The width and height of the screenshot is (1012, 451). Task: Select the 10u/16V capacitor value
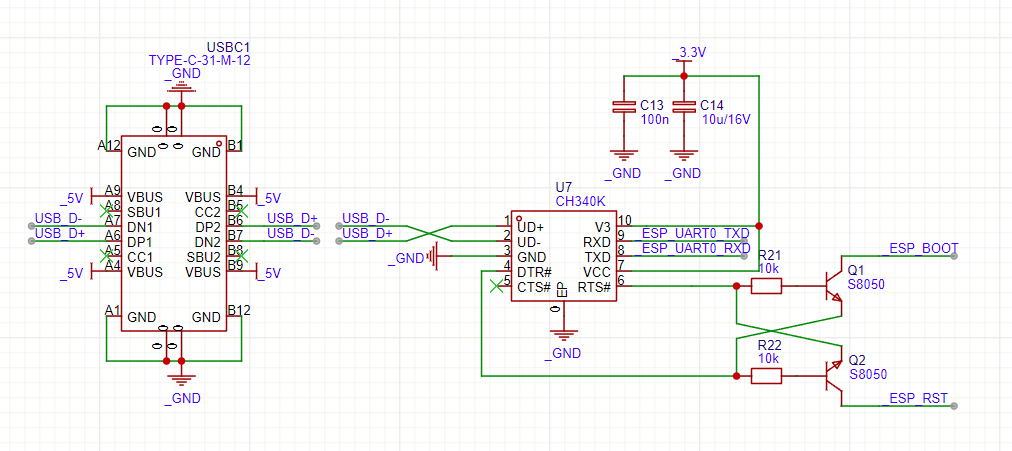tap(726, 119)
